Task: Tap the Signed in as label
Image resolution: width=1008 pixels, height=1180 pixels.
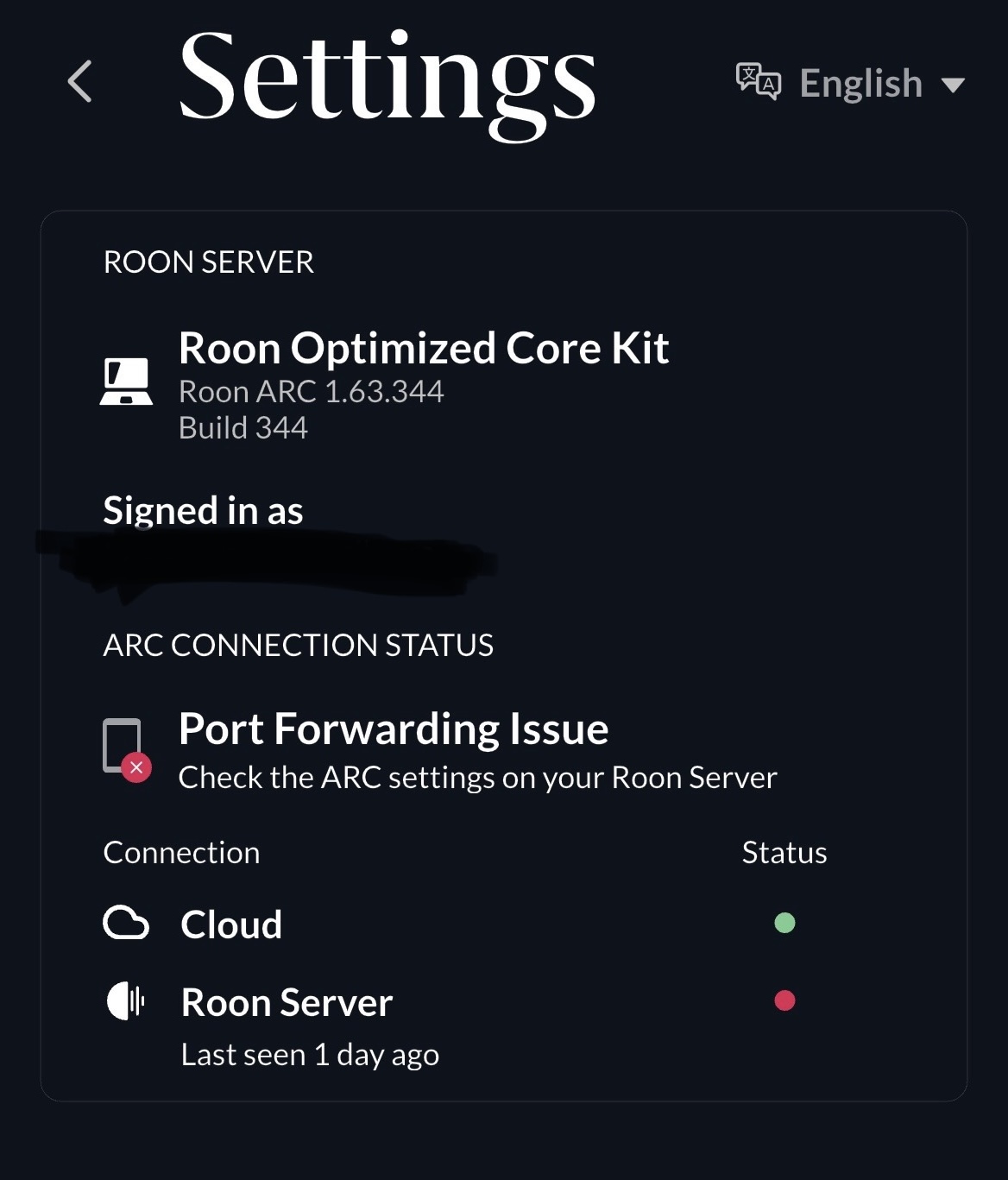Action: 203,510
